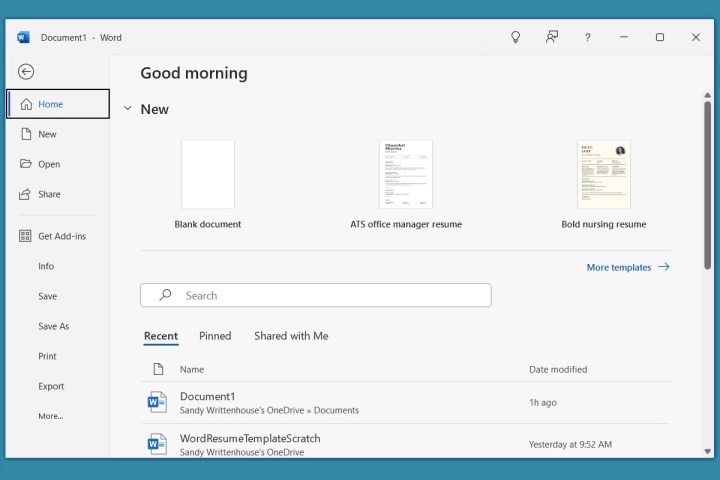This screenshot has height=480, width=720.
Task: Open the feedback person icon
Action: 551,37
